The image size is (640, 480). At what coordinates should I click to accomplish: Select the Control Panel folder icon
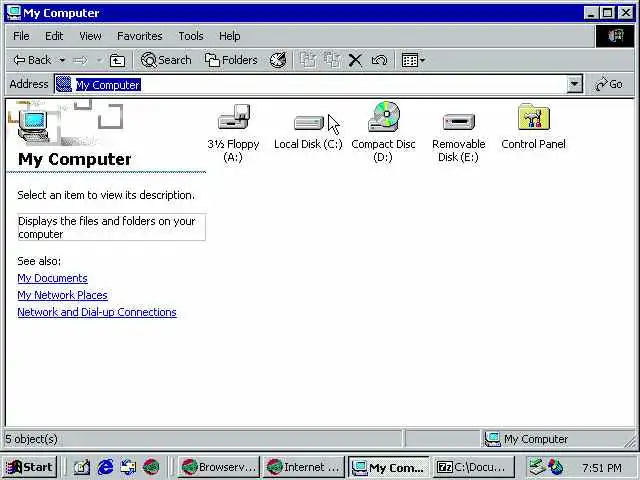tap(533, 117)
